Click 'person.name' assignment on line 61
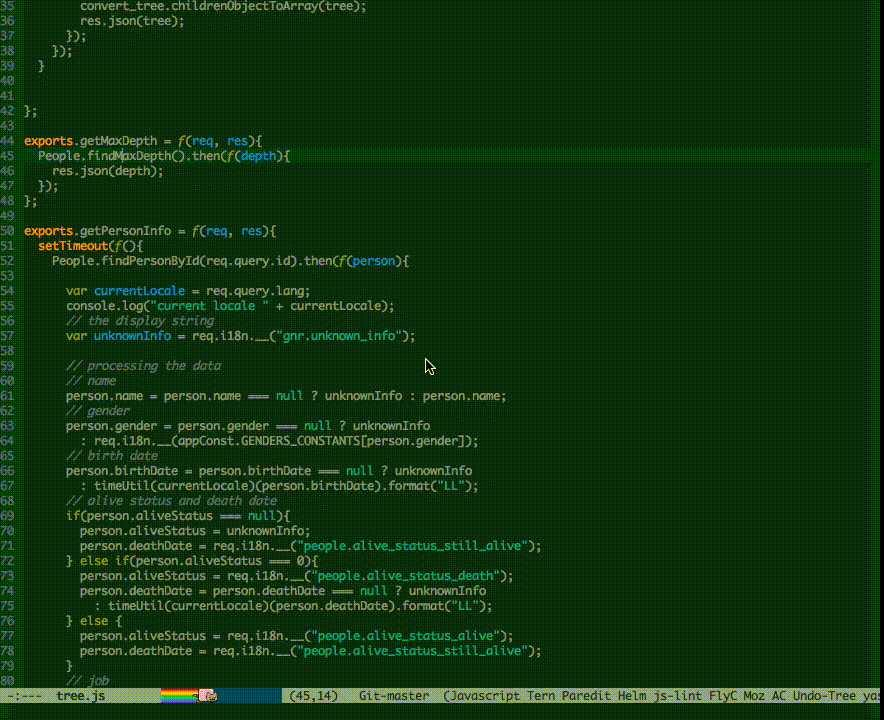Image resolution: width=884 pixels, height=720 pixels. pos(286,396)
